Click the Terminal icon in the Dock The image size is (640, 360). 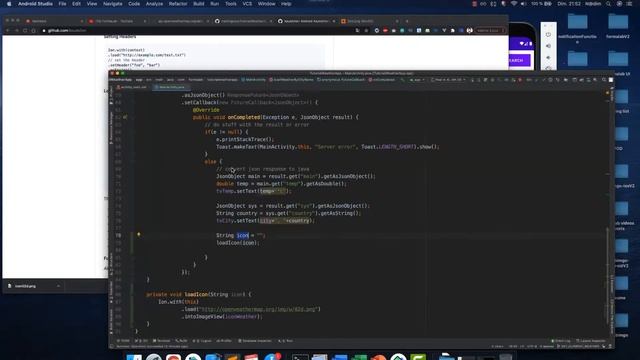(300, 357)
